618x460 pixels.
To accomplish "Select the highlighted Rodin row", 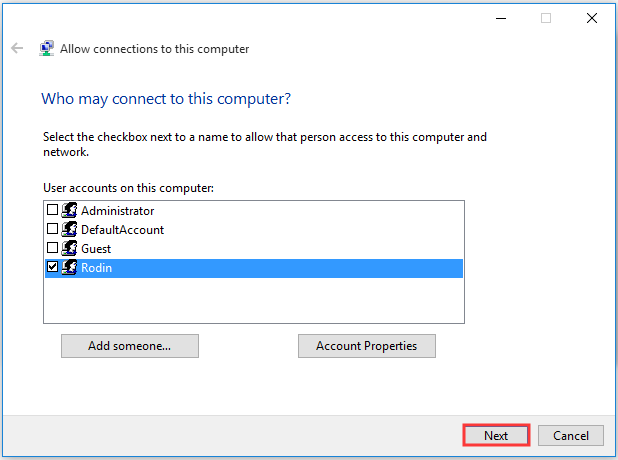I will tap(254, 268).
